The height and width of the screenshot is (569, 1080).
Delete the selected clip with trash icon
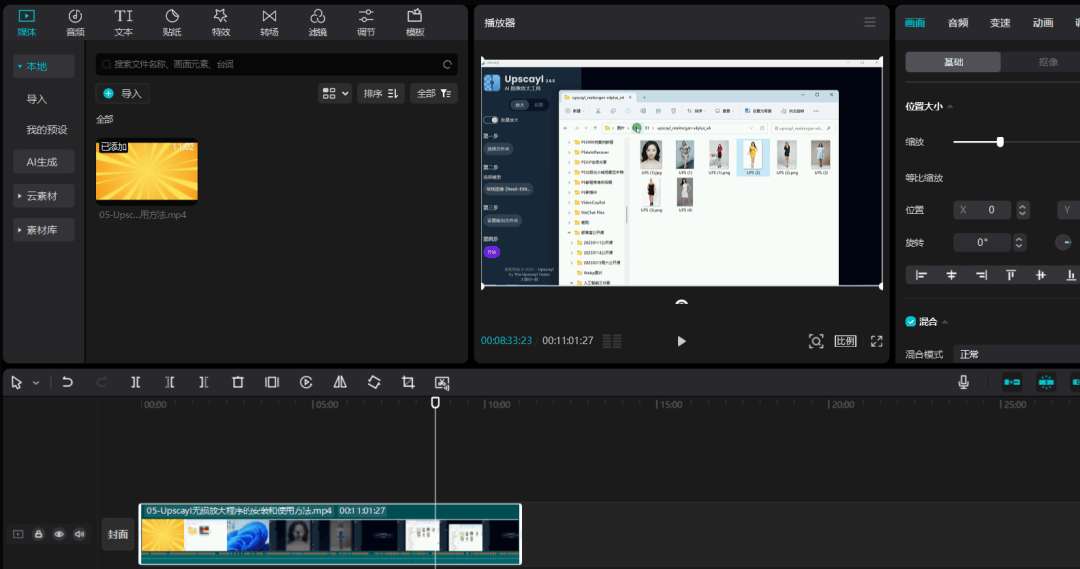coord(238,382)
